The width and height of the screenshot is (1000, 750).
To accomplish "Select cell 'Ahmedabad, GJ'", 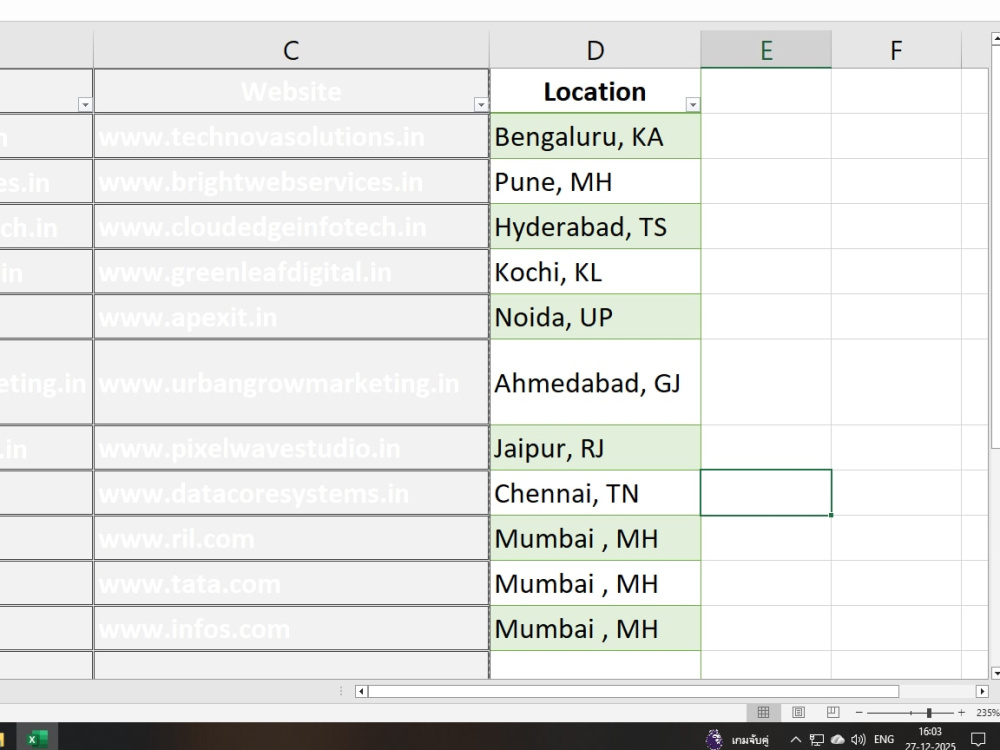I will tap(595, 383).
